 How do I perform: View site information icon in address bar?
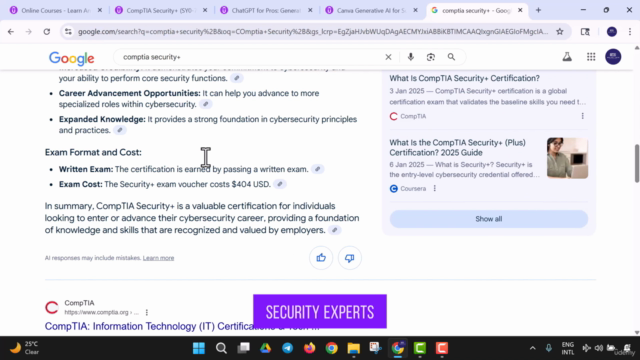pyautogui.click(x=68, y=31)
